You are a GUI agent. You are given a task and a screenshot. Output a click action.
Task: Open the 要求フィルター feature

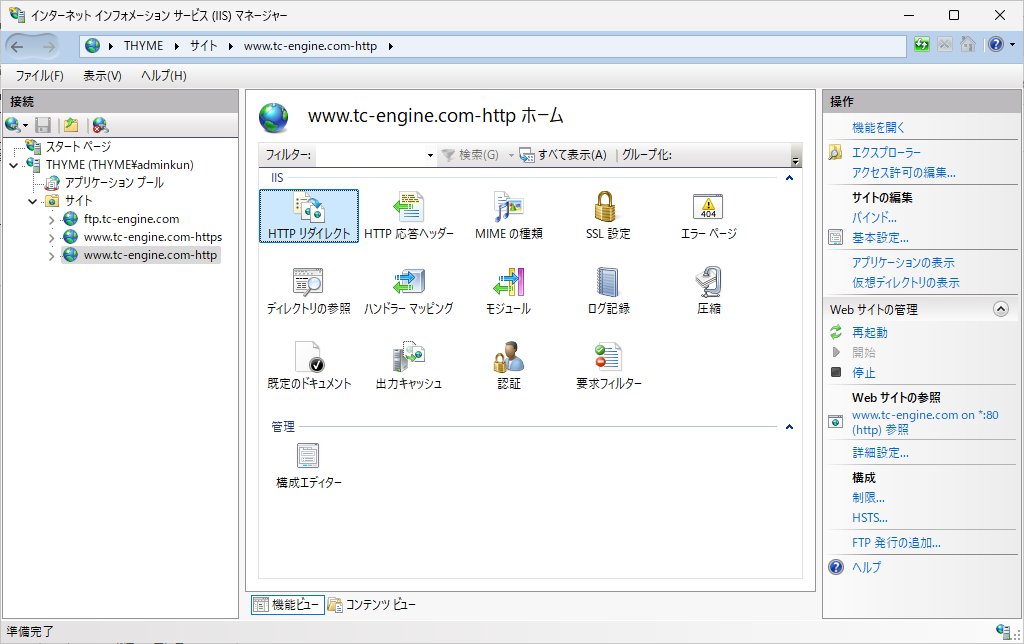point(608,366)
